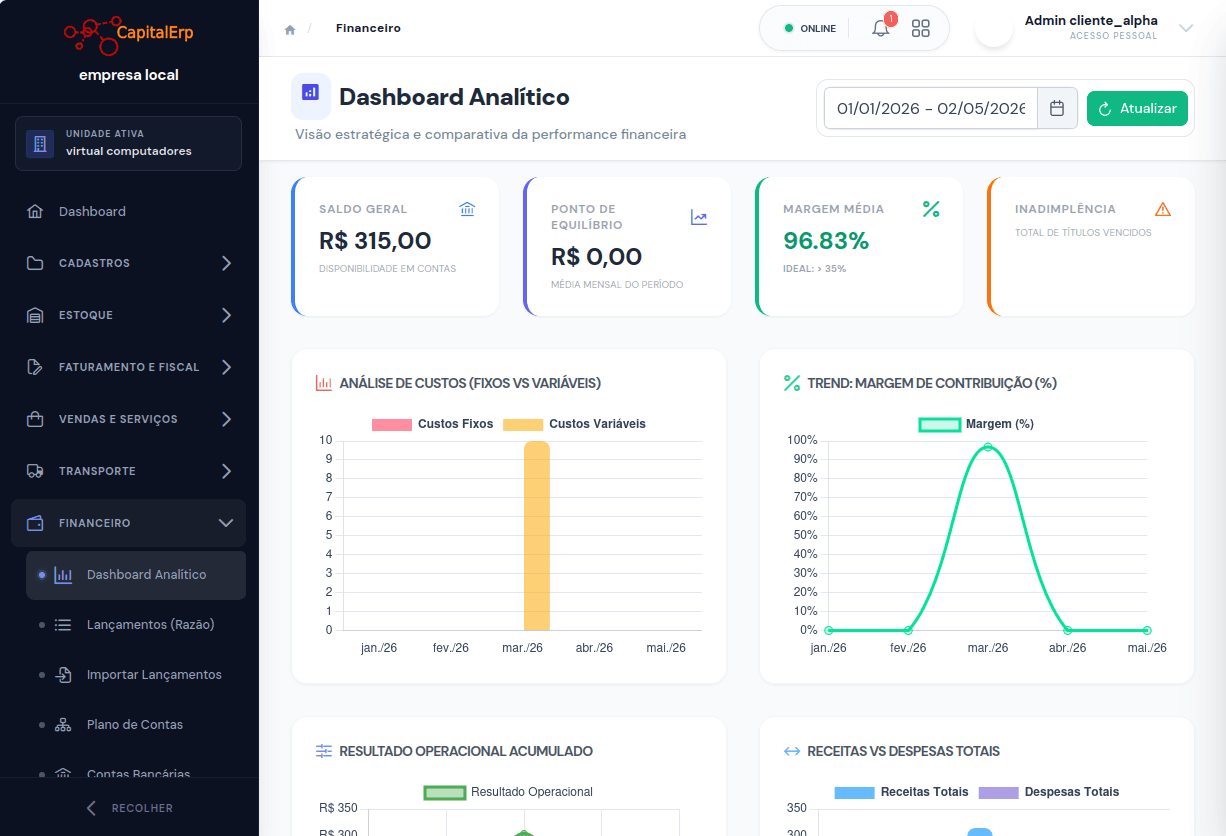Expand the Estoque menu chevron
This screenshot has height=836, width=1226.
(226, 315)
